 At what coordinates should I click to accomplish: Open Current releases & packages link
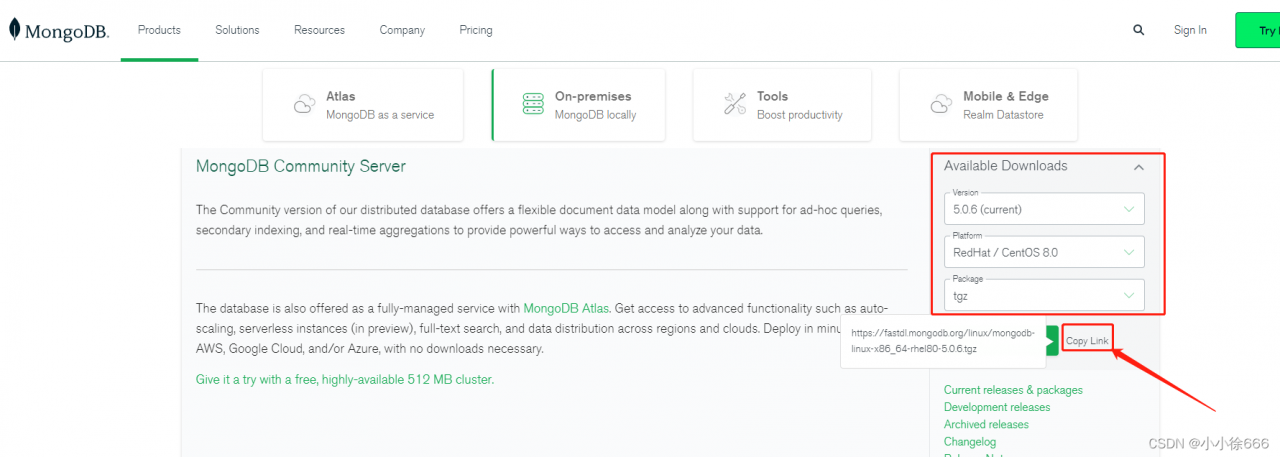(1013, 390)
